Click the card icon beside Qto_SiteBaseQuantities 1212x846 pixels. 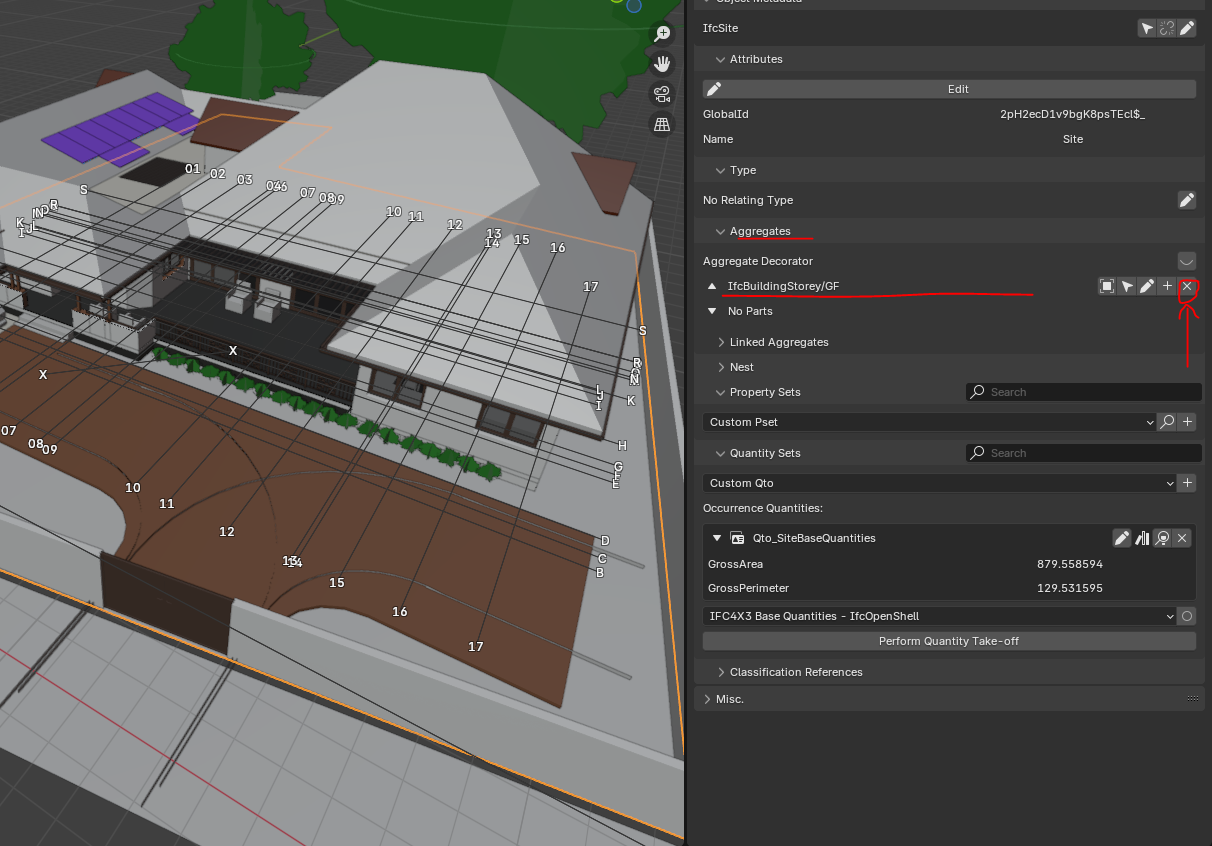(x=737, y=538)
